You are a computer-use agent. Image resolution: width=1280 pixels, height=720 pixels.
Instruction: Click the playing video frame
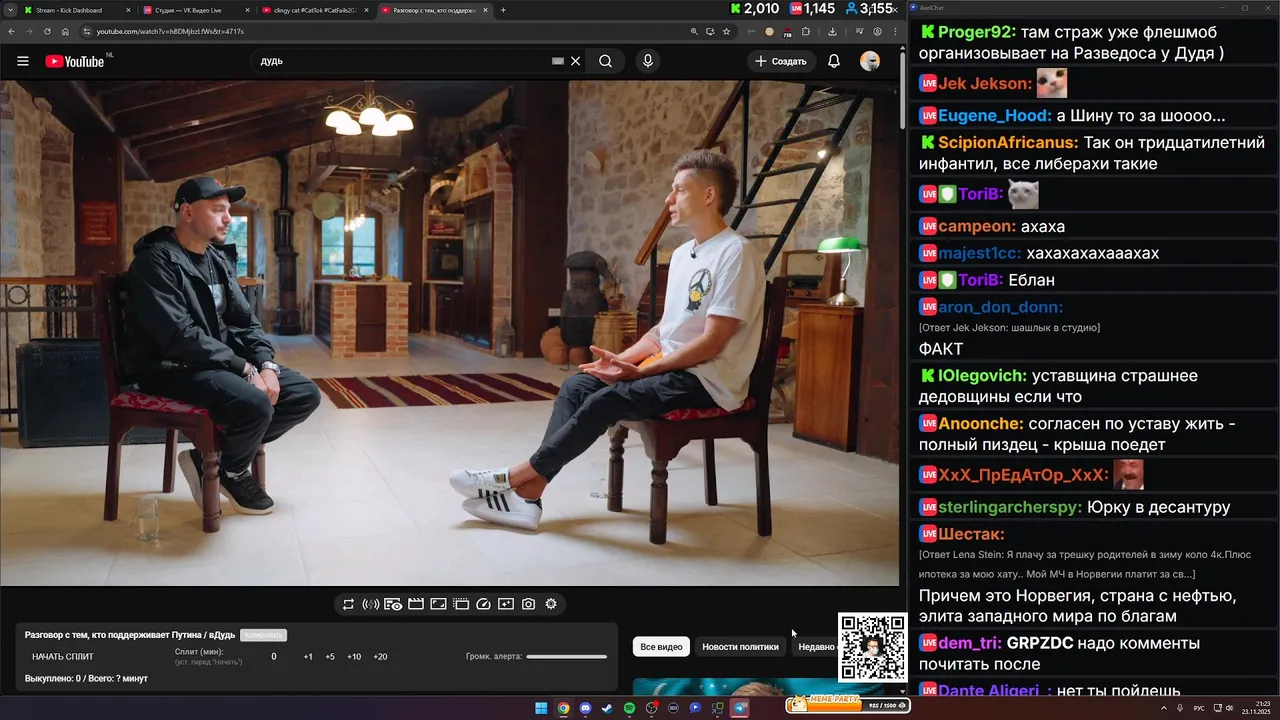click(450, 333)
